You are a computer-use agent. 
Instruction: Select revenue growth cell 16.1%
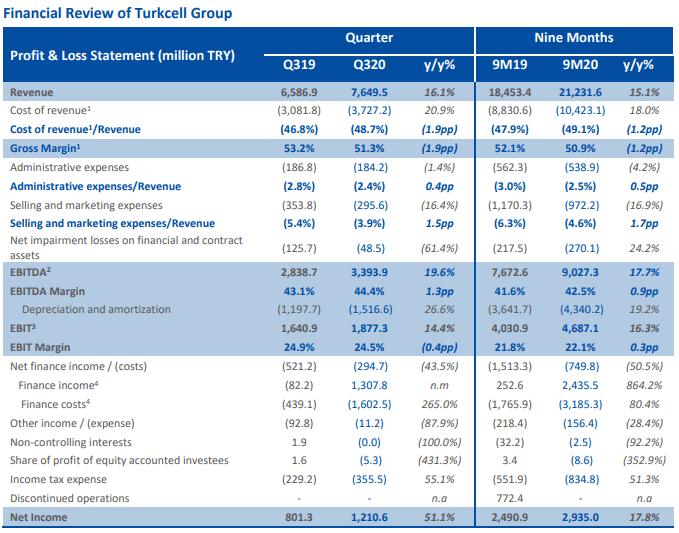coord(439,92)
